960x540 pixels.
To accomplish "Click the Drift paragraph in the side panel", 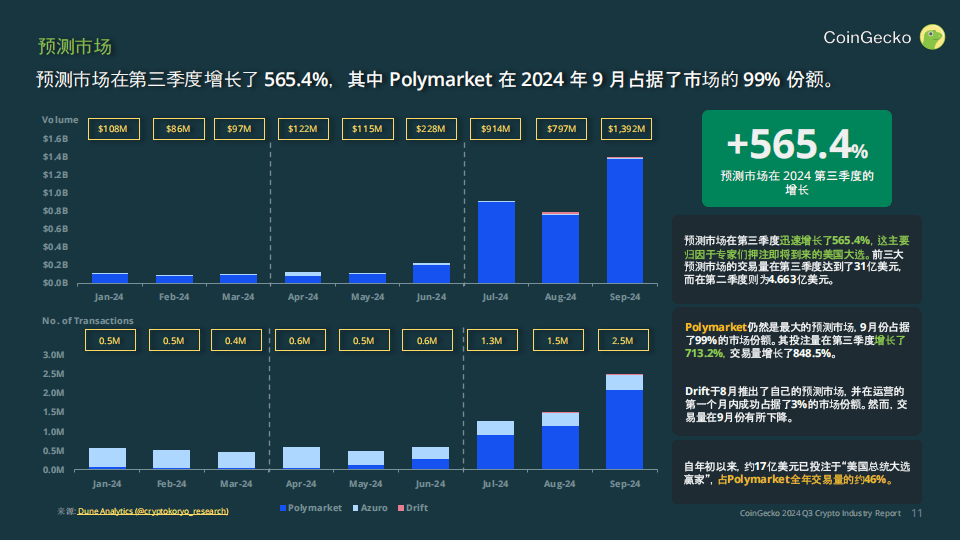I will [x=796, y=404].
